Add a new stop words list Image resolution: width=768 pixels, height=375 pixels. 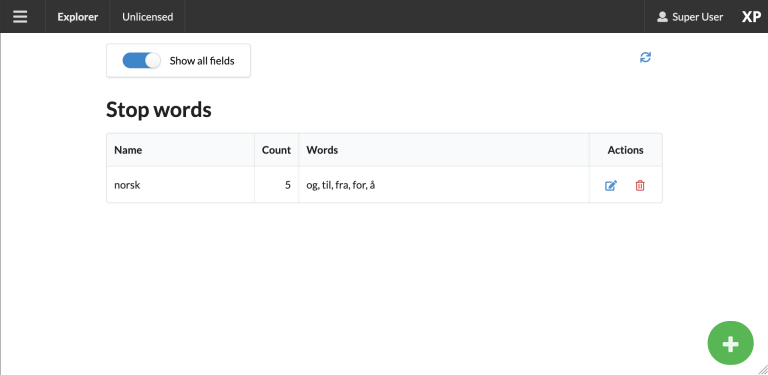tap(730, 344)
